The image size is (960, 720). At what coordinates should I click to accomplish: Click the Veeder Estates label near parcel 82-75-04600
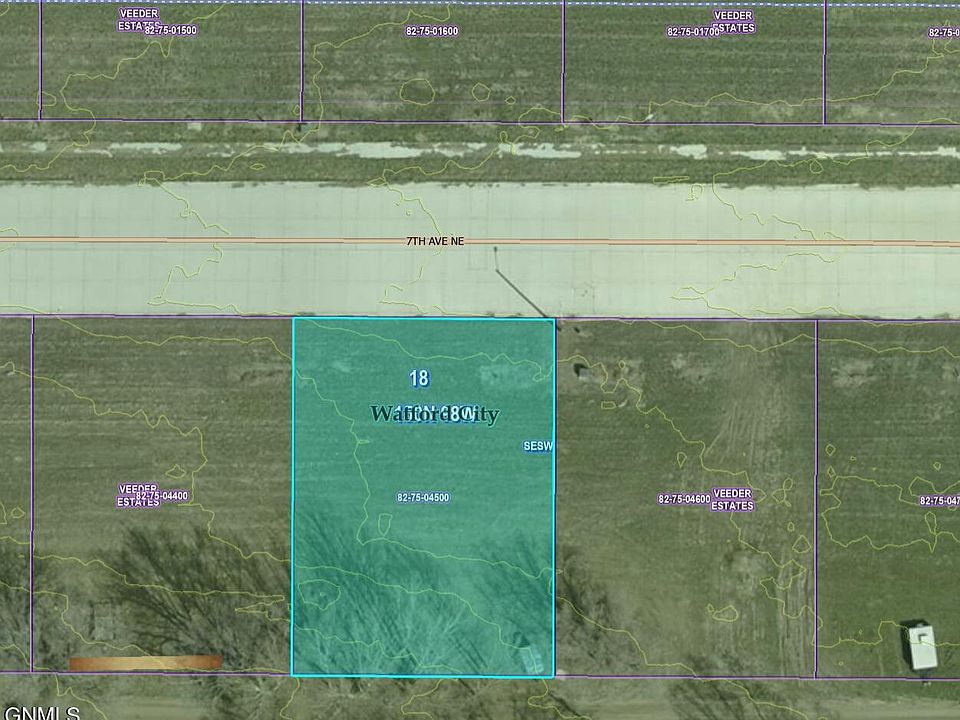pyautogui.click(x=733, y=500)
